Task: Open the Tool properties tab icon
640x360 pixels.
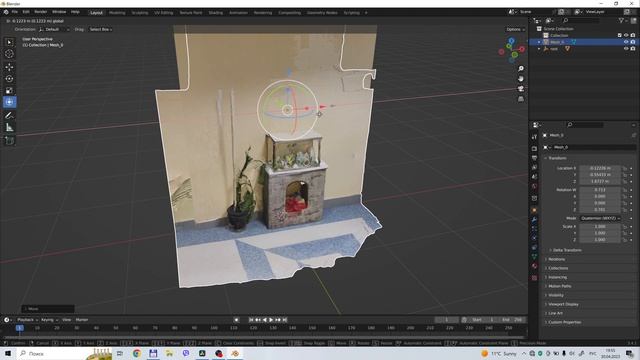Action: 534,137
